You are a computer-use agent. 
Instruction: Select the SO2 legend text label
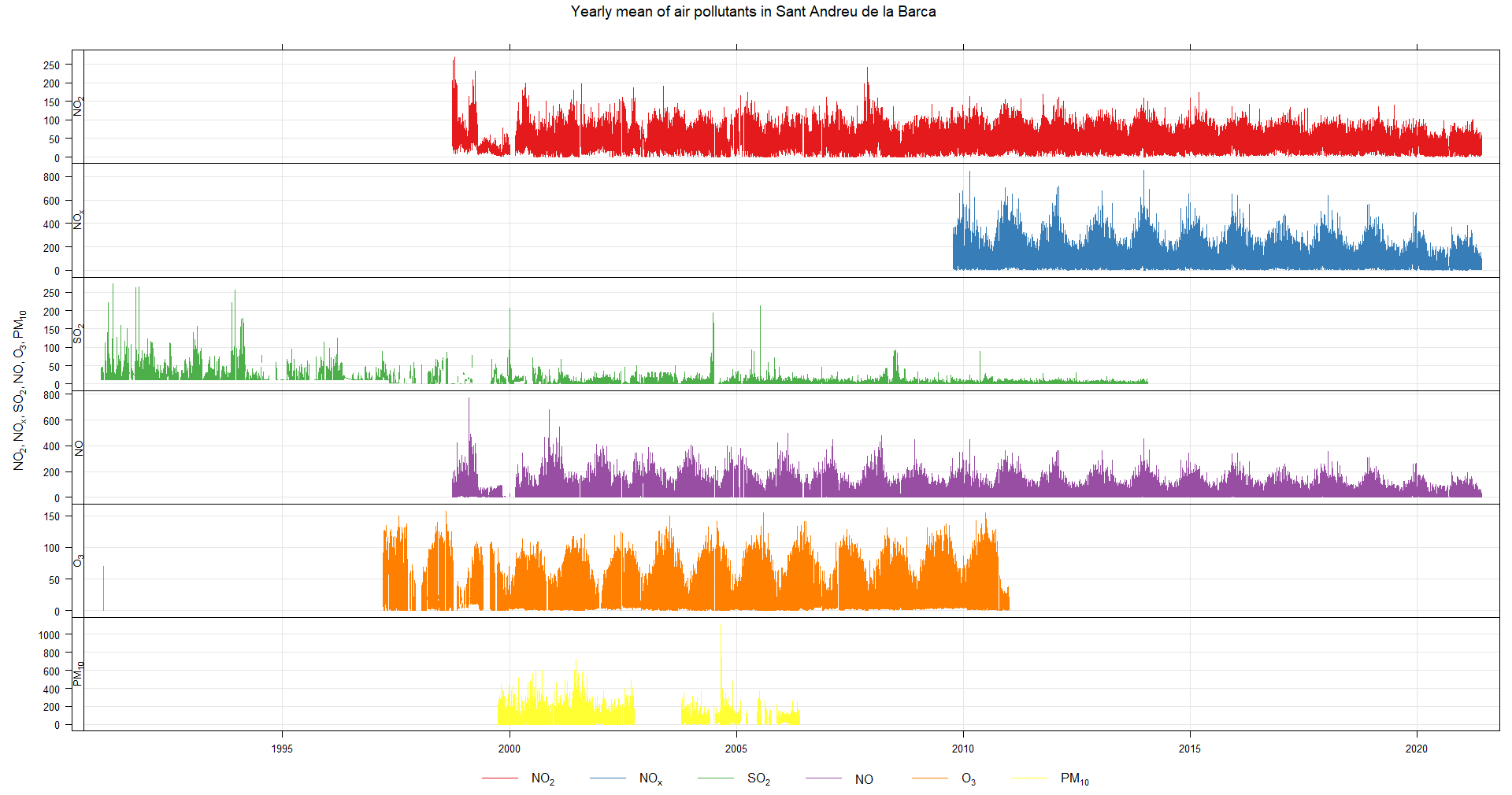[x=758, y=778]
